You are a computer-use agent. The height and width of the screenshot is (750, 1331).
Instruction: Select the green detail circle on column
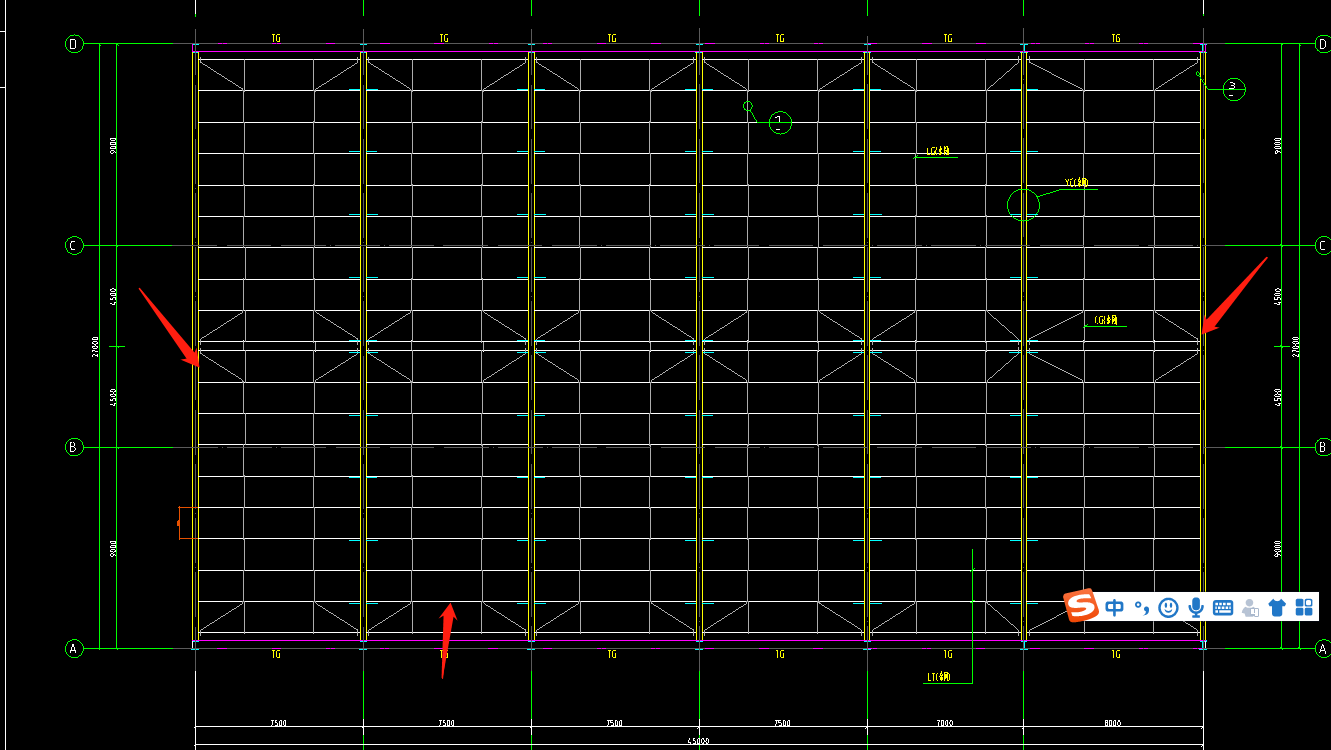tap(1023, 205)
